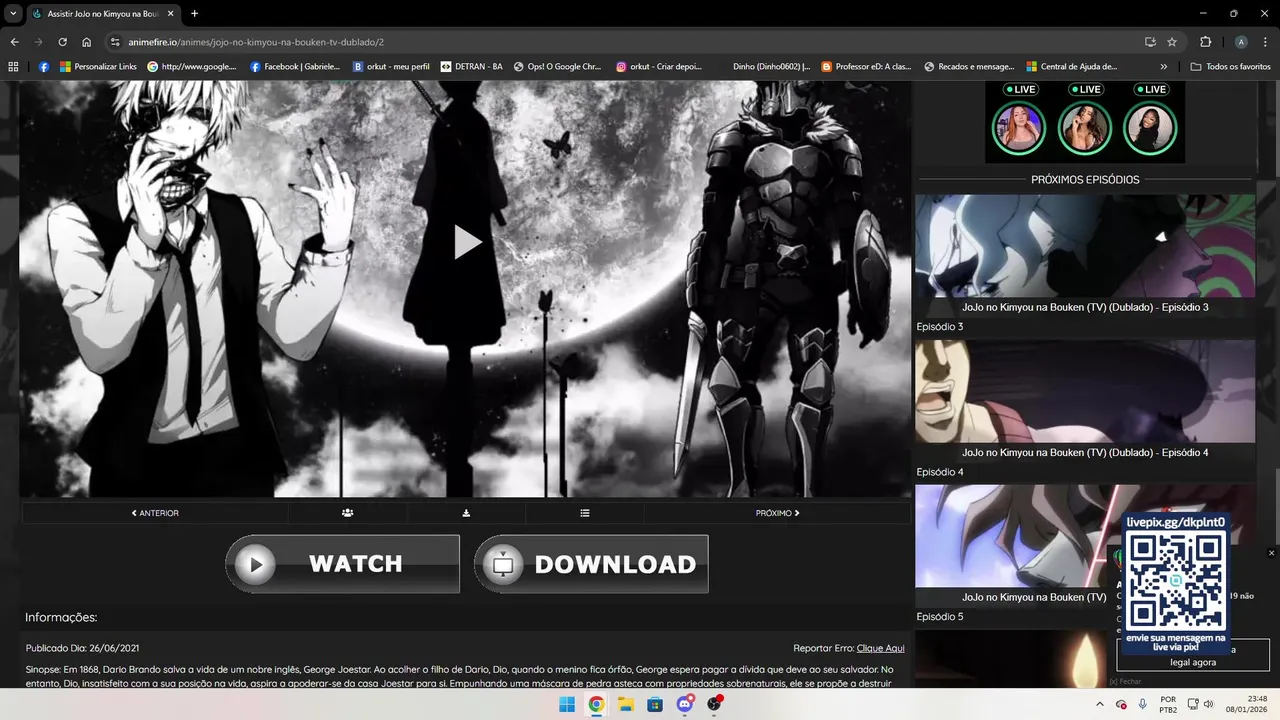Screen dimensions: 1280x720
Task: Open OBS Studio from taskbar
Action: 714,704
